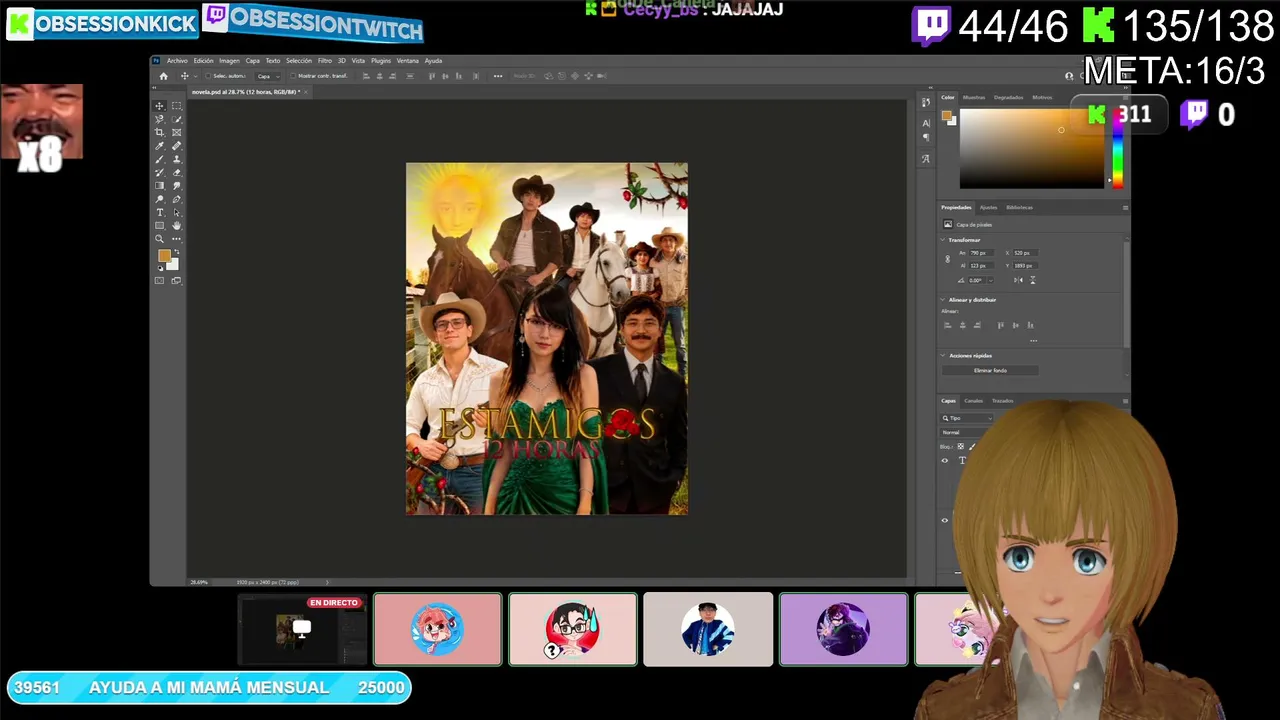Viewport: 1280px width, 720px height.
Task: Select the Eraser tool
Action: point(177,172)
